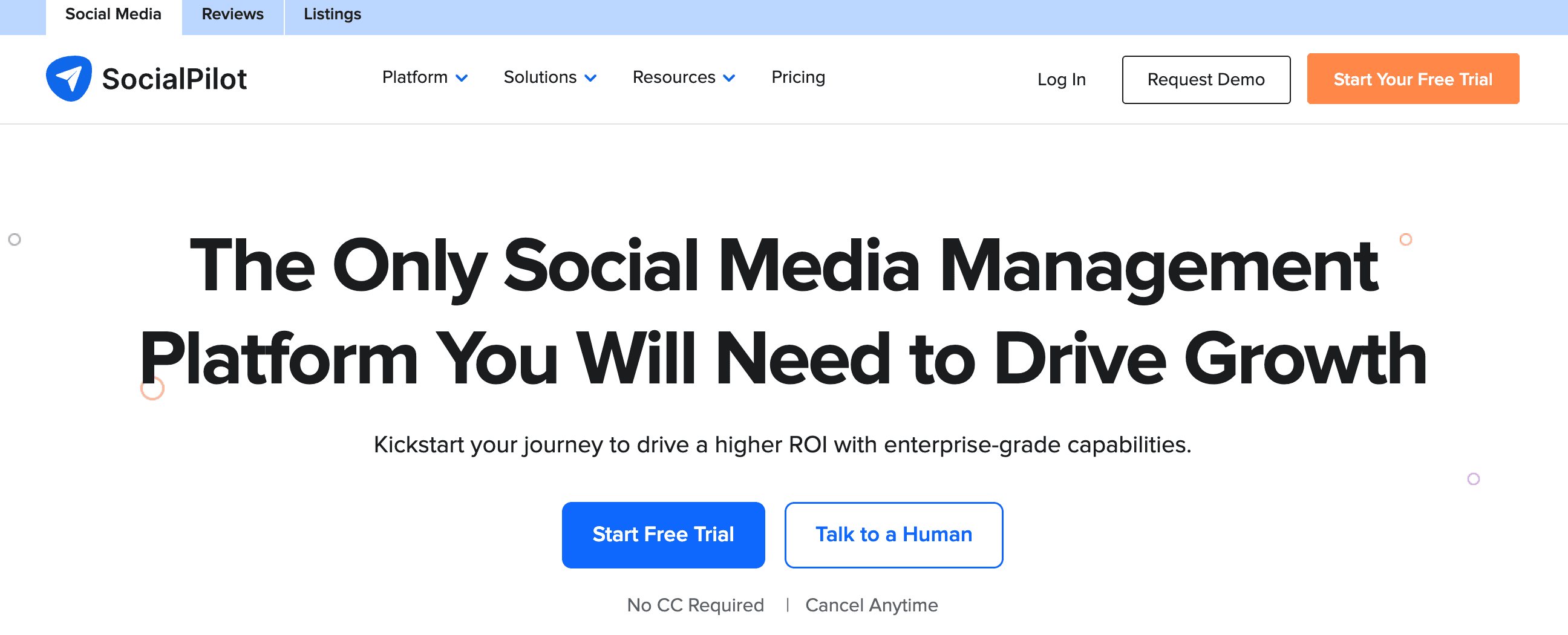Click the Cancel Anytime text
This screenshot has height=635, width=1568.
(x=871, y=605)
